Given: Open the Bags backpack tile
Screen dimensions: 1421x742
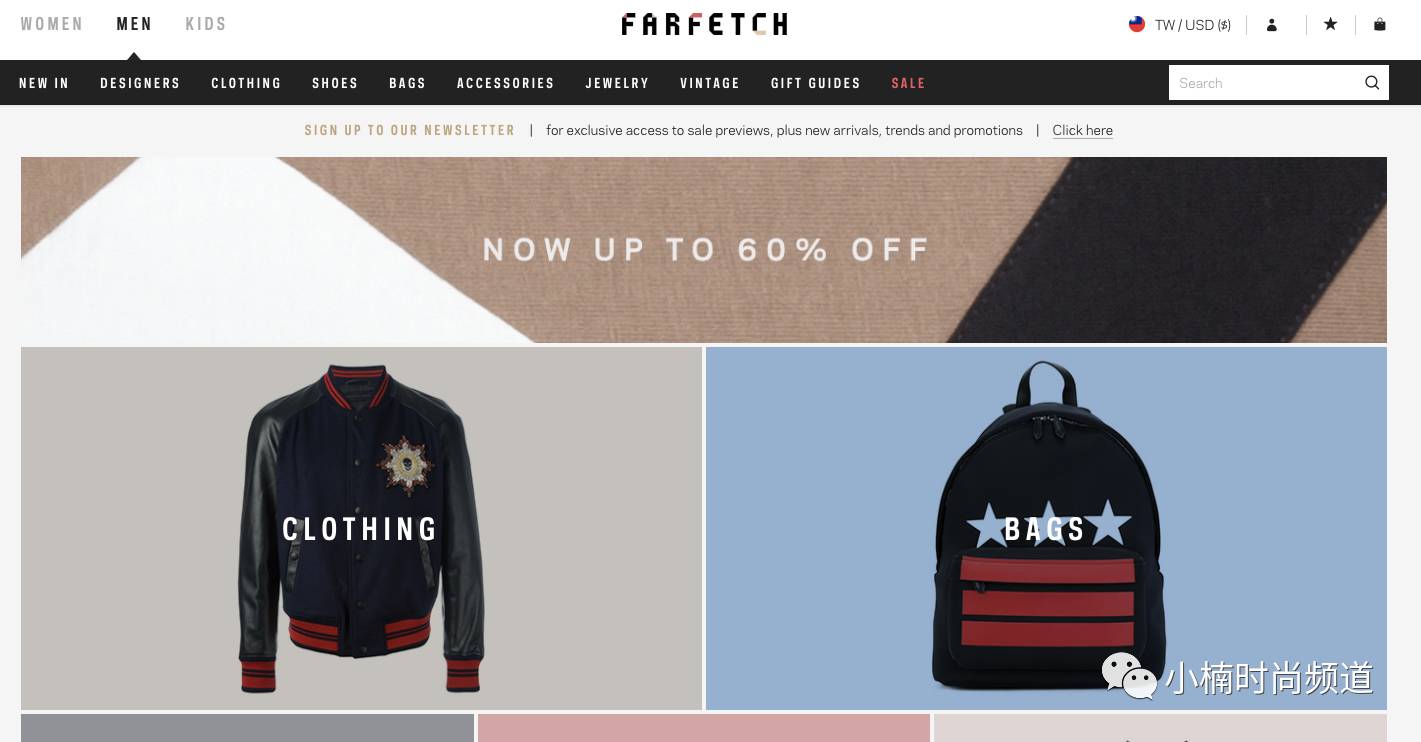Looking at the screenshot, I should [x=1046, y=528].
